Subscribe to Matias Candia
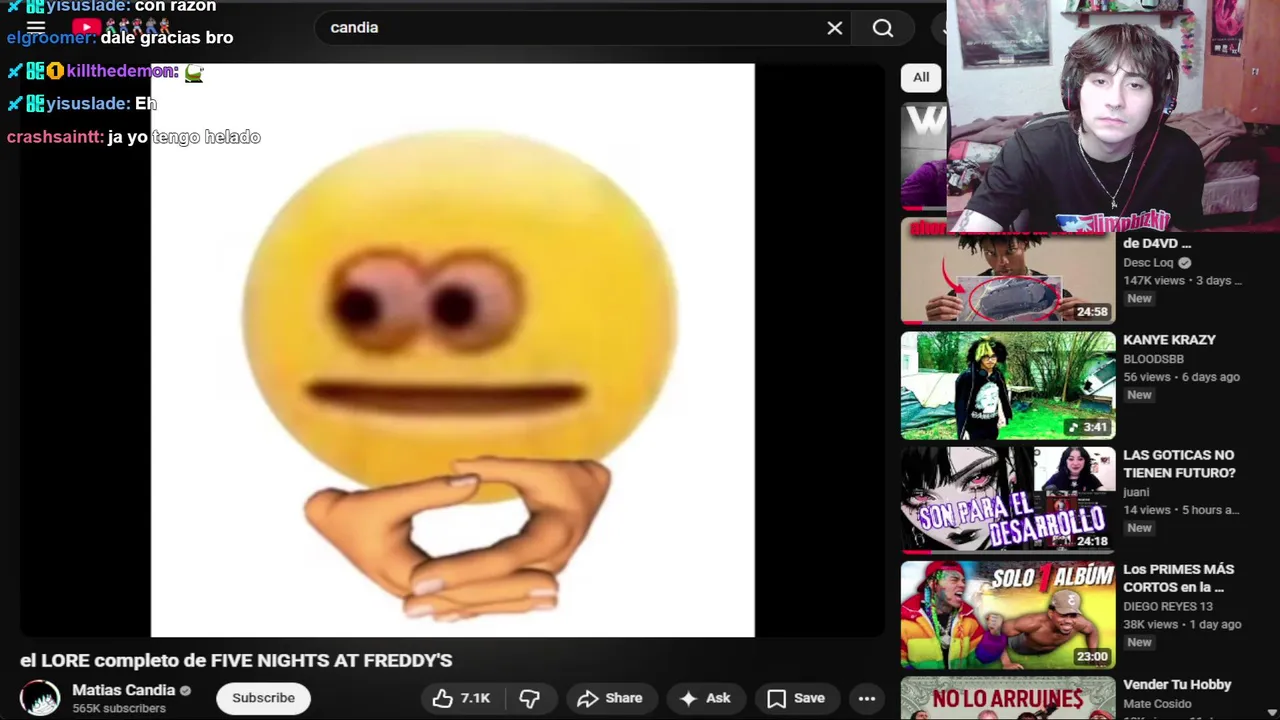Image resolution: width=1280 pixels, height=720 pixels. click(264, 698)
